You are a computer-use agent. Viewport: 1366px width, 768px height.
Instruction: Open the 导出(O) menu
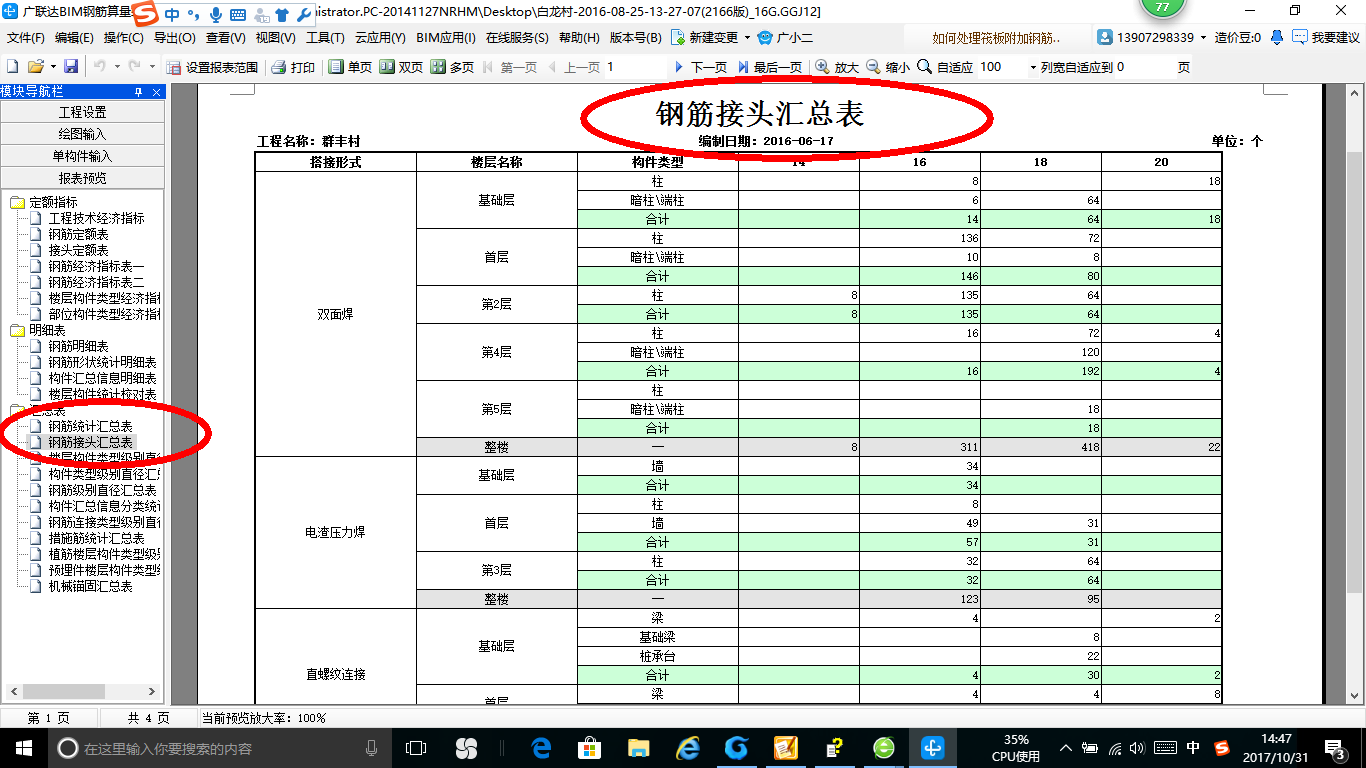175,37
